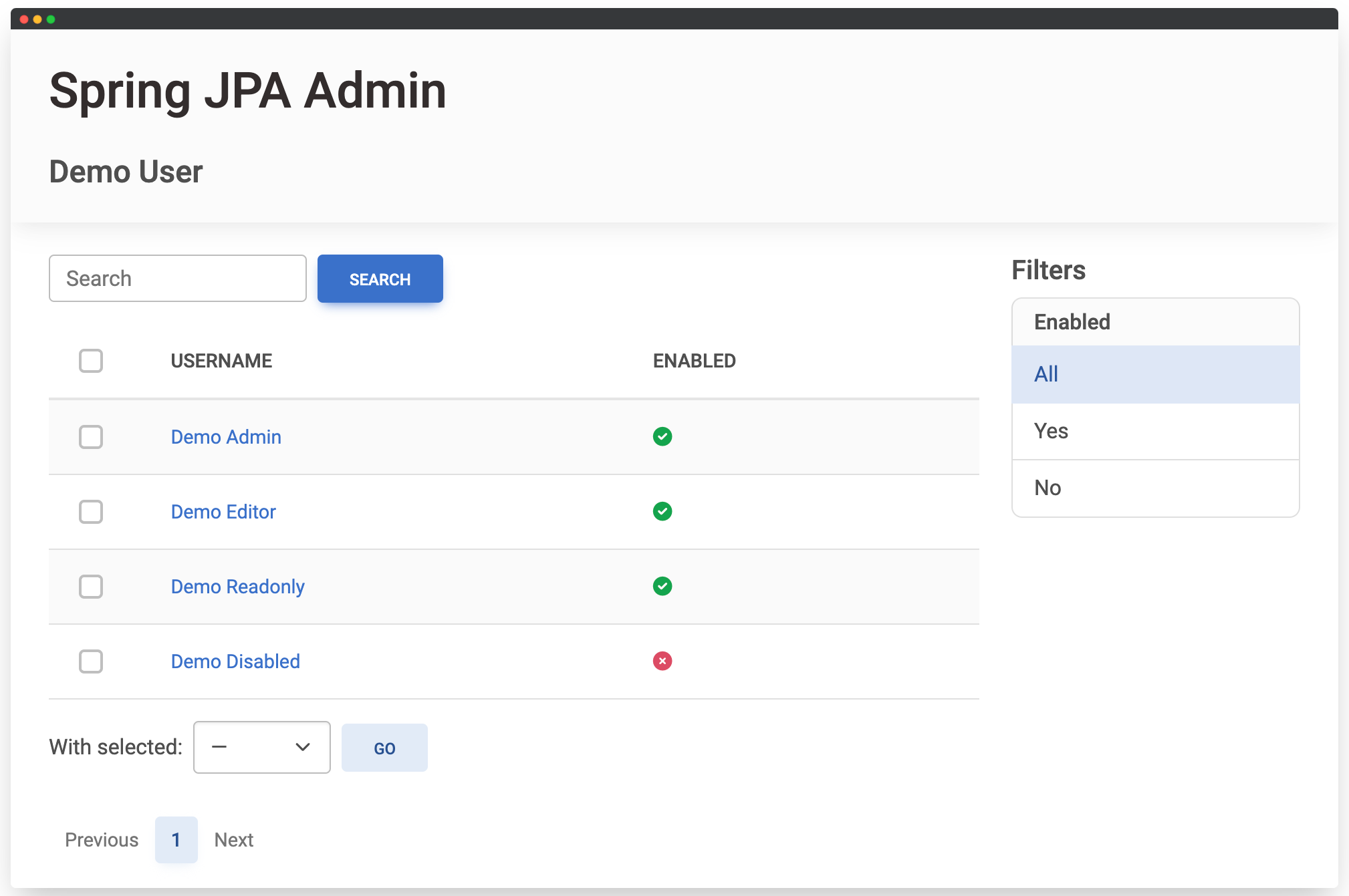Click the USERNAME column header

(x=221, y=361)
